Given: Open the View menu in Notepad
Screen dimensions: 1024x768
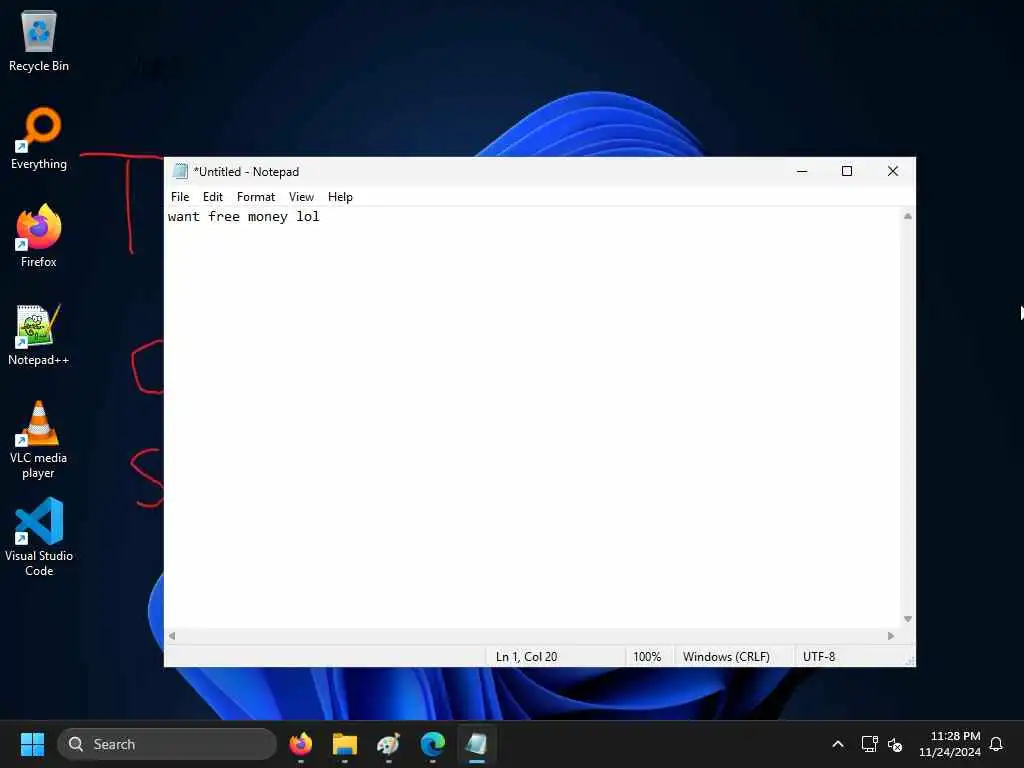Looking at the screenshot, I should click(301, 197).
